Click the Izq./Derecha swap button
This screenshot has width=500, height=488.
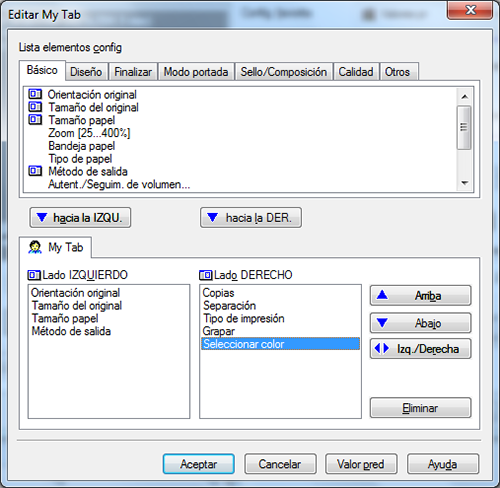(420, 349)
